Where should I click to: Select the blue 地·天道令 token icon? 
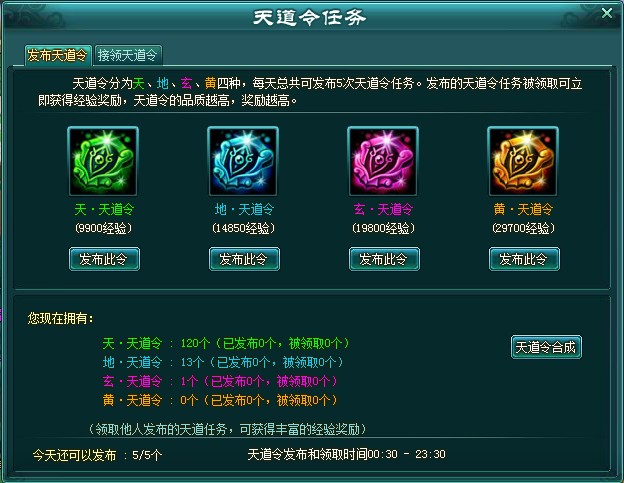243,161
